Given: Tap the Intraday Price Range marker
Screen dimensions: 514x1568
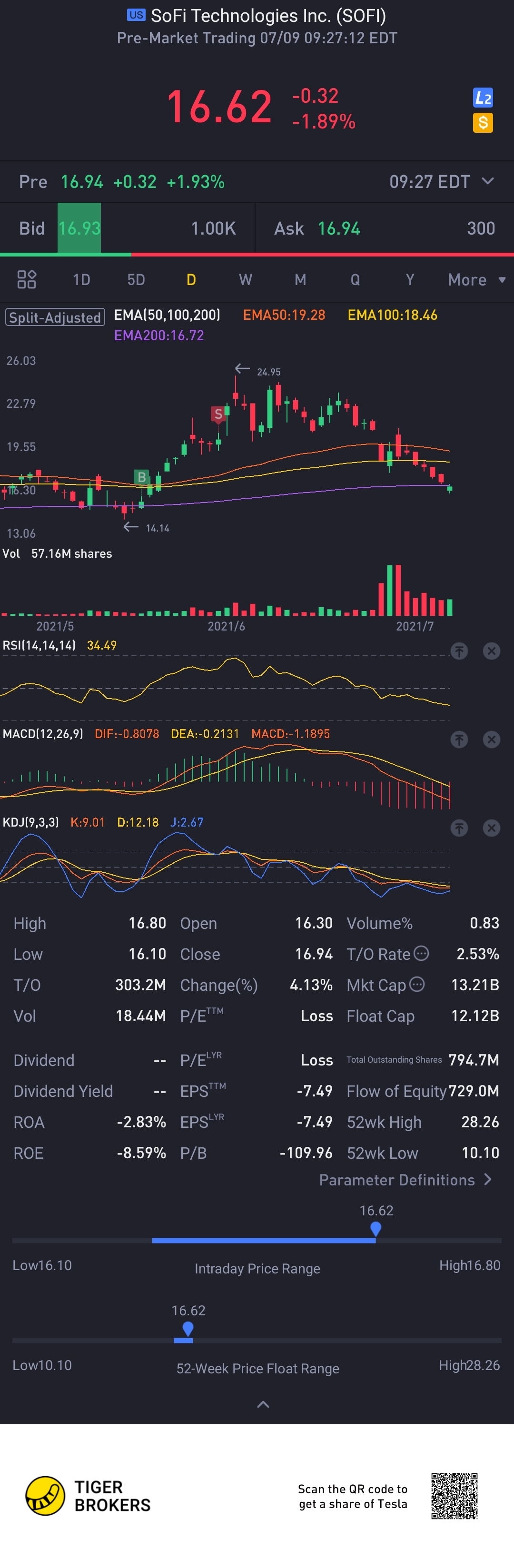Looking at the screenshot, I should pyautogui.click(x=376, y=1228).
